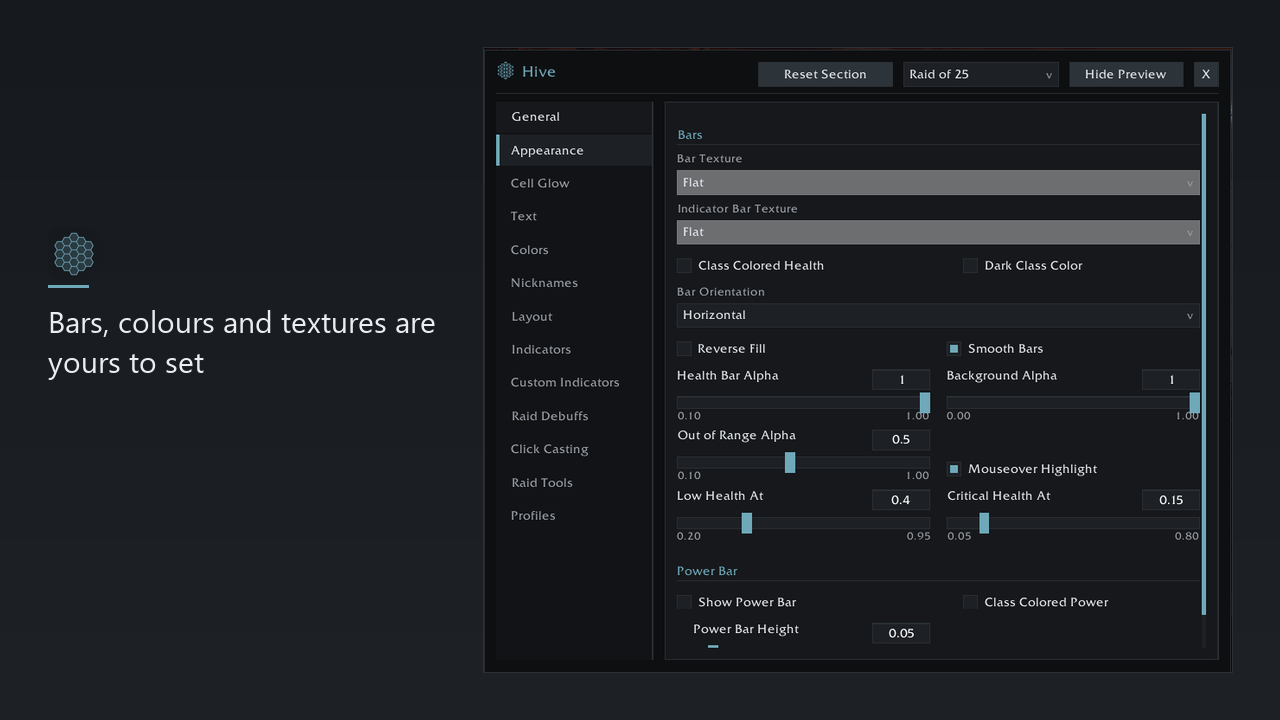Click the Hide Preview button
Screen dimensions: 1280x720
tap(1125, 74)
